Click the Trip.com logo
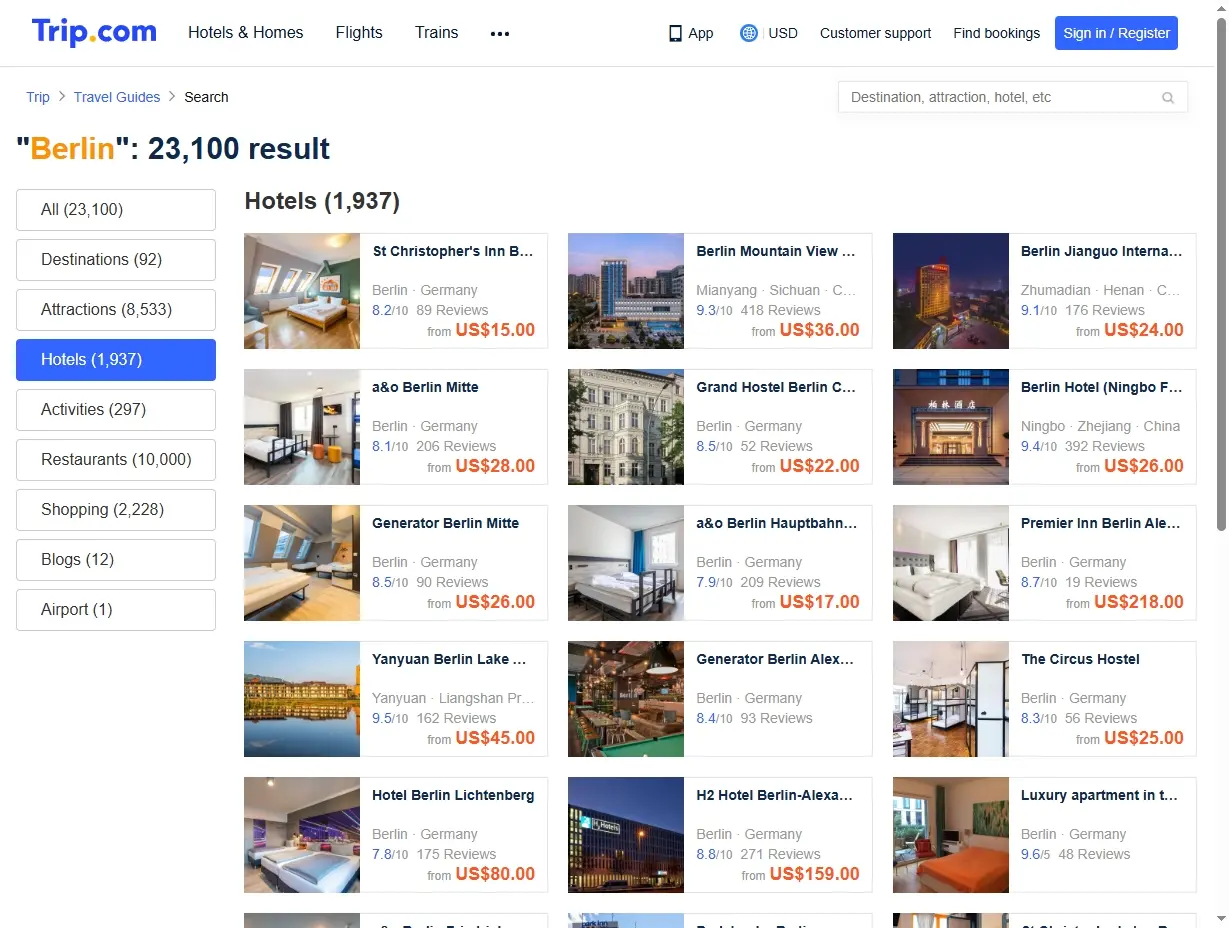 click(x=94, y=32)
